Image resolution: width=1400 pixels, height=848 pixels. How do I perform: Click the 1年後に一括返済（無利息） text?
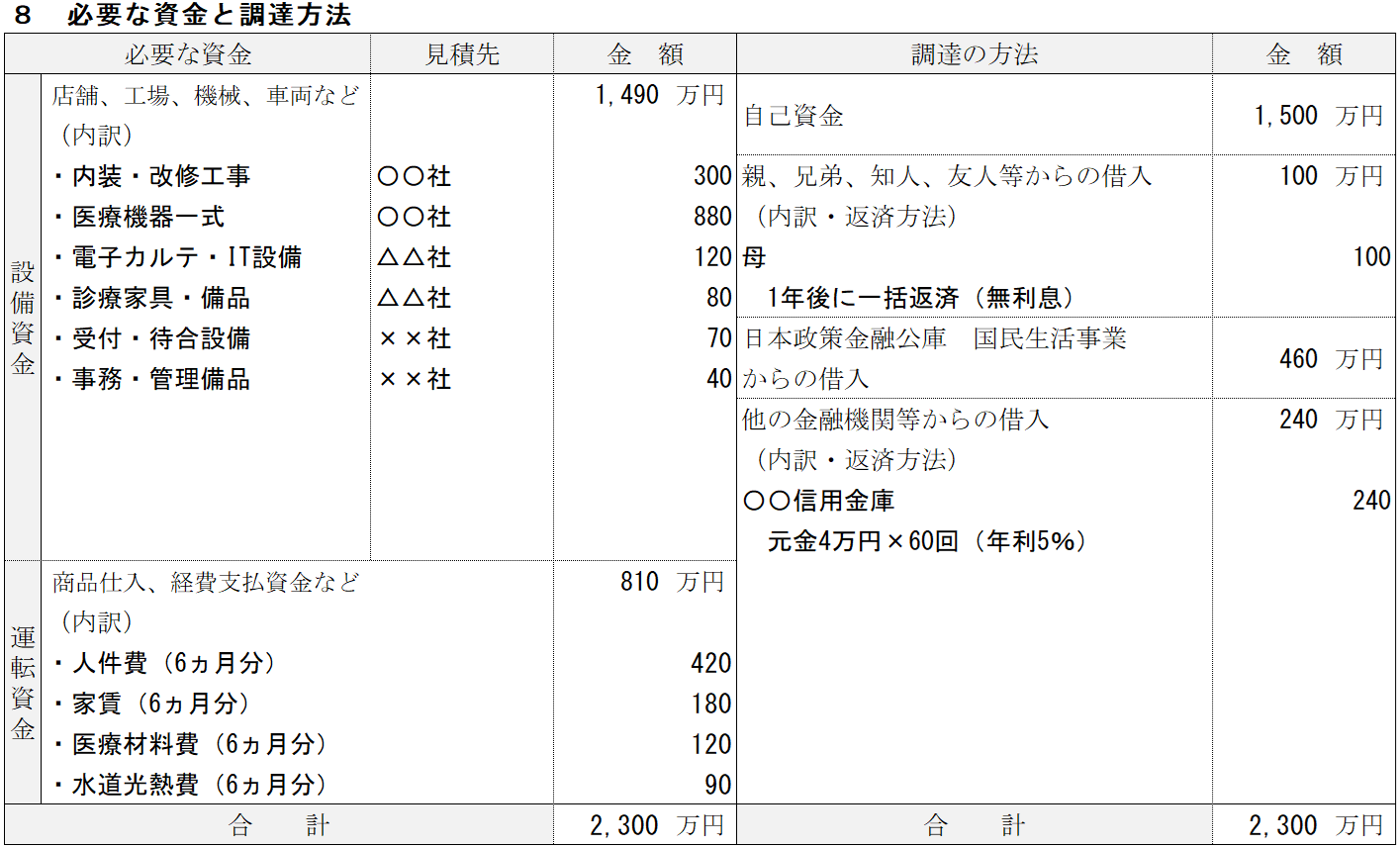[x=920, y=298]
